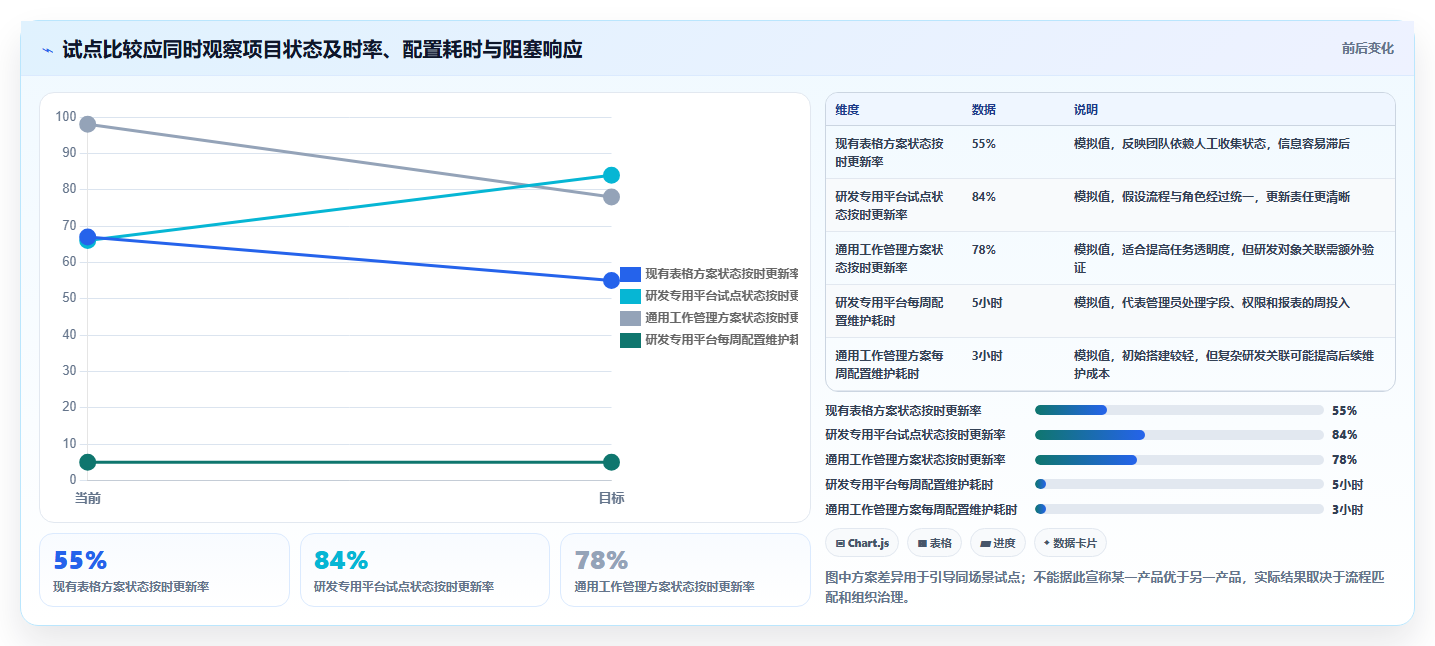This screenshot has height=646, width=1435.
Task: Click the 维度 column header
Action: coord(847,110)
